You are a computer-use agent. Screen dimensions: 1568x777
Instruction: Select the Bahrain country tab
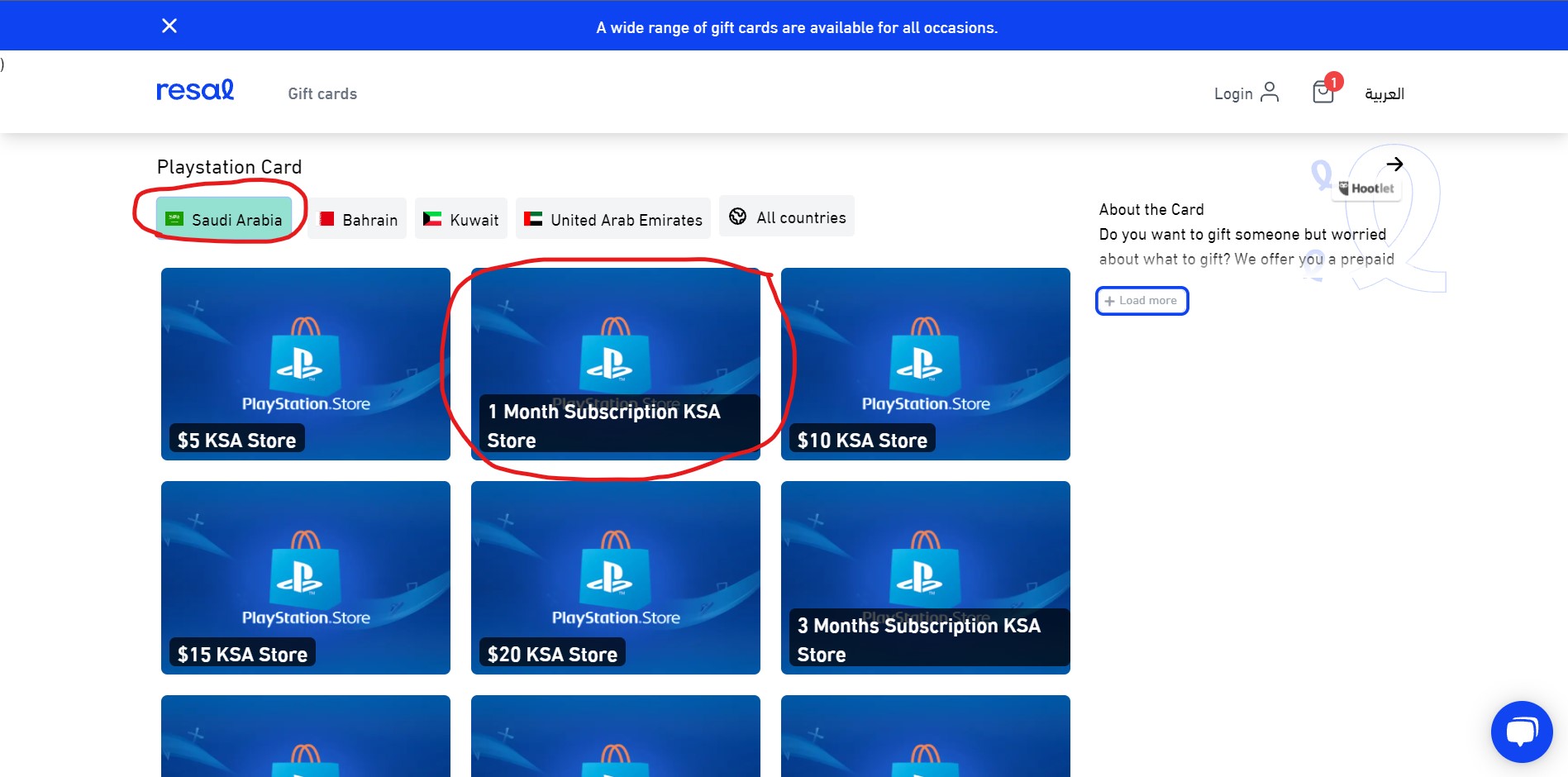click(x=357, y=219)
